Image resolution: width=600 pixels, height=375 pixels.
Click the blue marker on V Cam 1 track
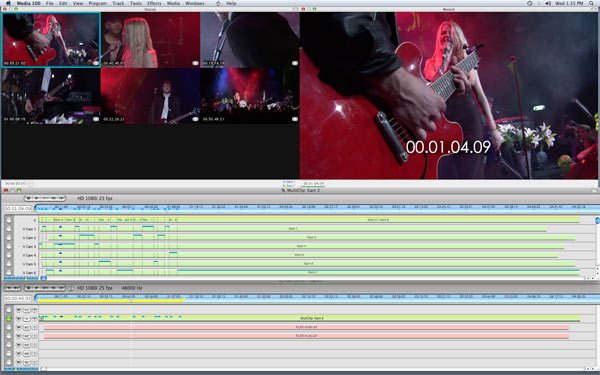click(x=60, y=227)
